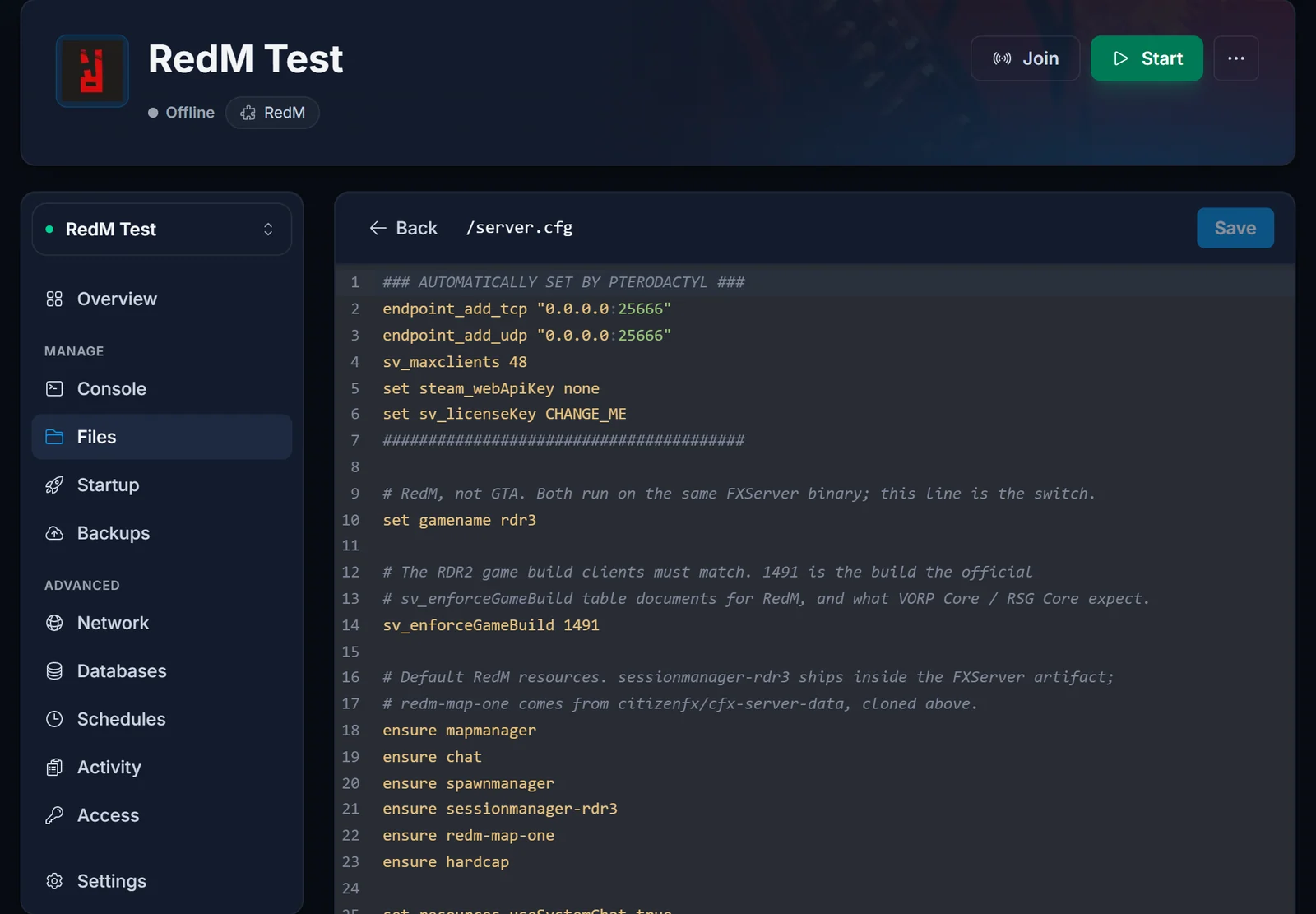
Task: Click the 'set sv_licenseKey CHANGE_ME' line
Action: click(504, 414)
